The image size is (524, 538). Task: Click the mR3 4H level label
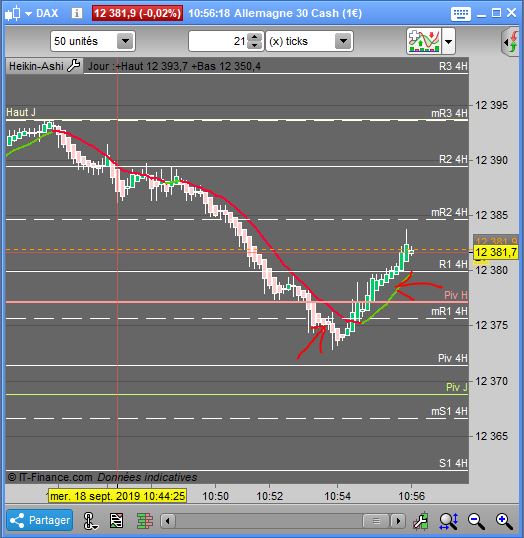click(x=450, y=113)
